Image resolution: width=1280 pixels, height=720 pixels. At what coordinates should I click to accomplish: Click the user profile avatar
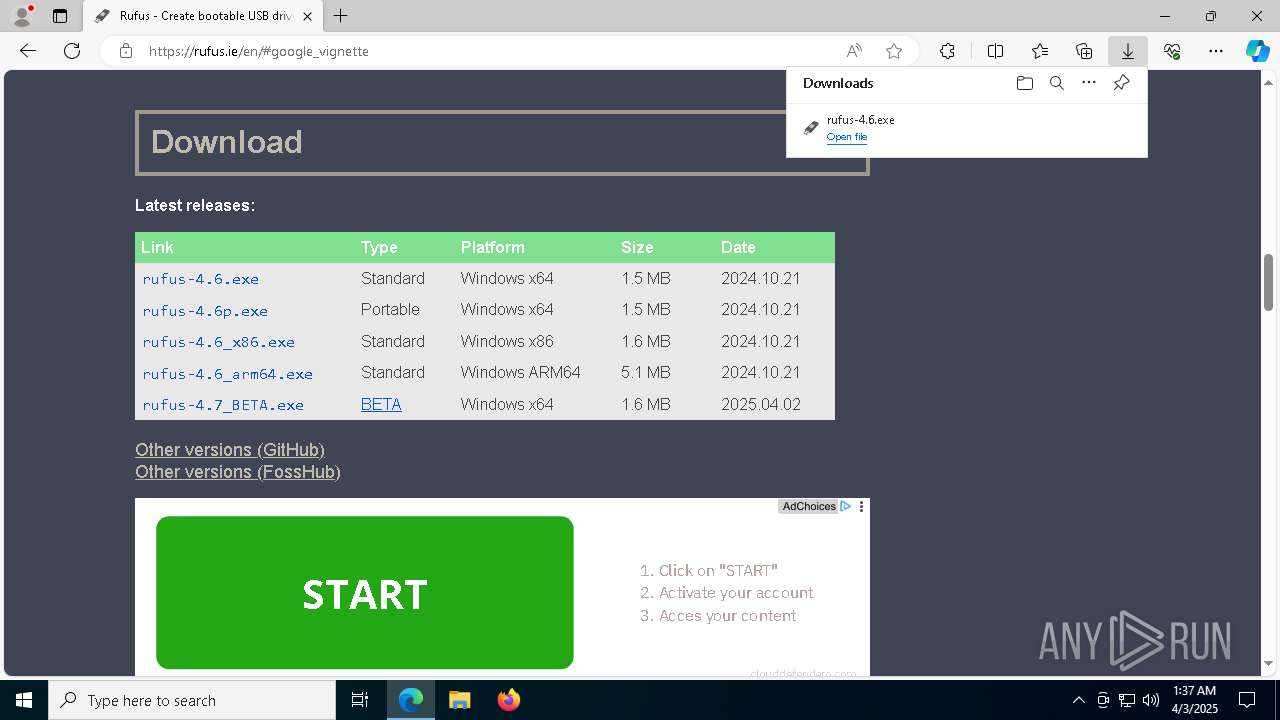pos(22,16)
